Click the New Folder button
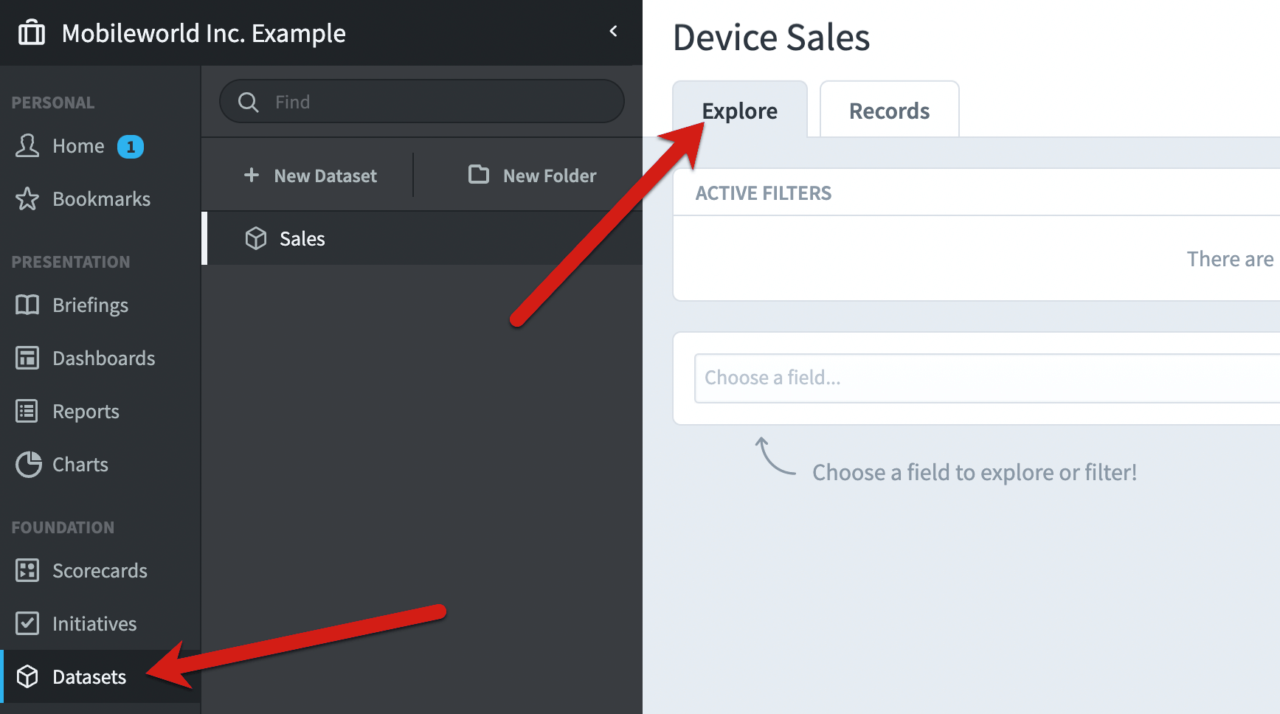Viewport: 1280px width, 714px height. (532, 176)
